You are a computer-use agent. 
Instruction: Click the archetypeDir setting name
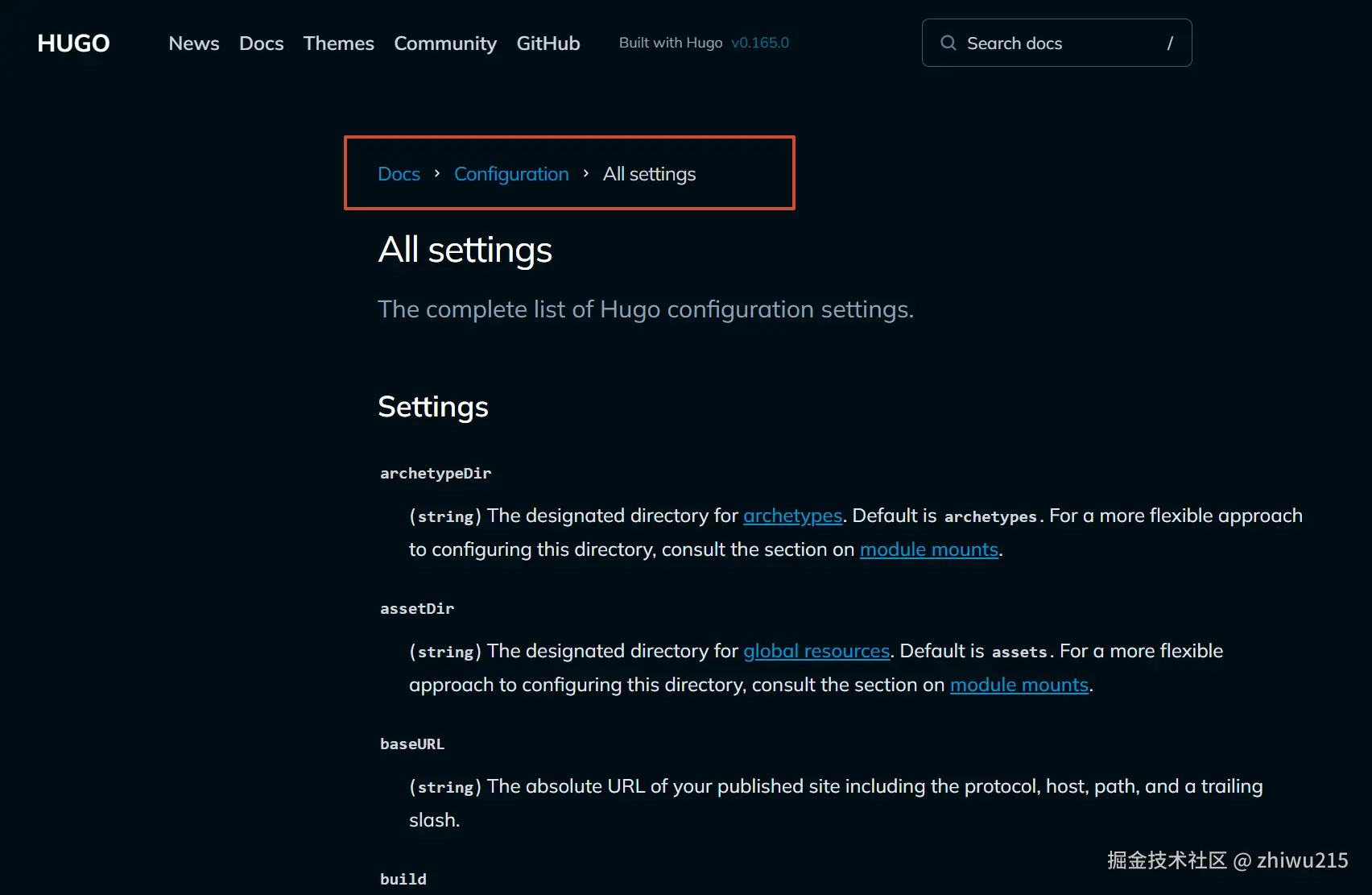[436, 474]
